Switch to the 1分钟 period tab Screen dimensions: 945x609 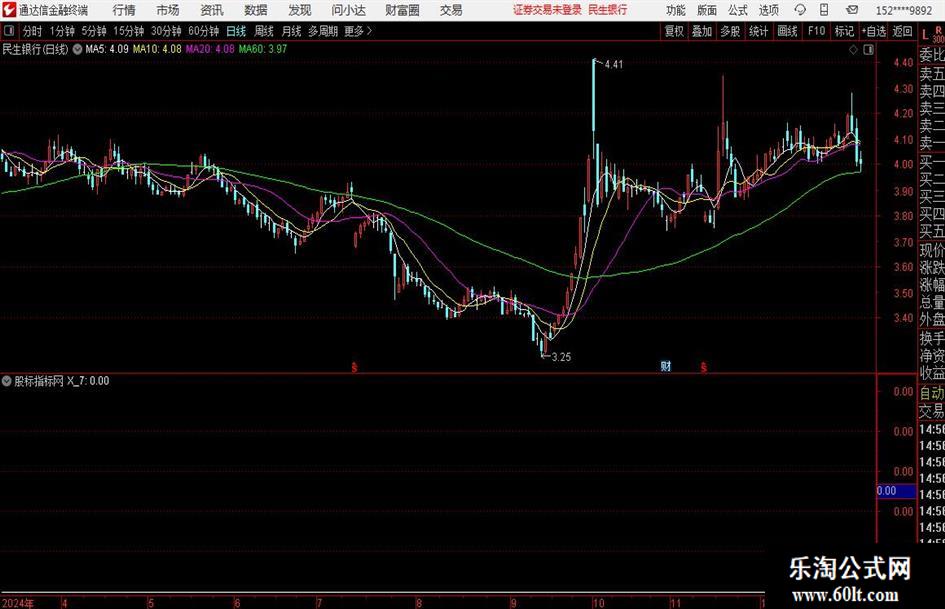61,31
